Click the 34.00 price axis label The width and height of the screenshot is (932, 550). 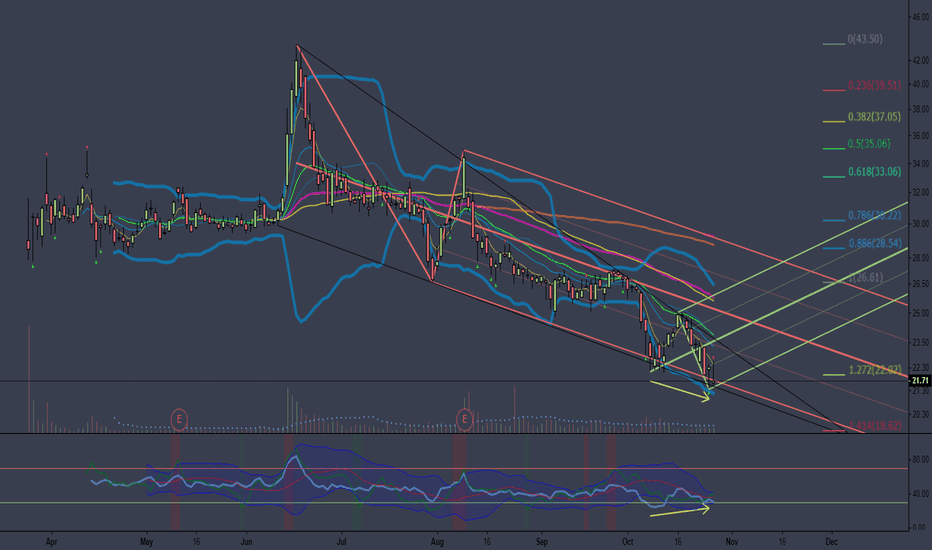920,164
